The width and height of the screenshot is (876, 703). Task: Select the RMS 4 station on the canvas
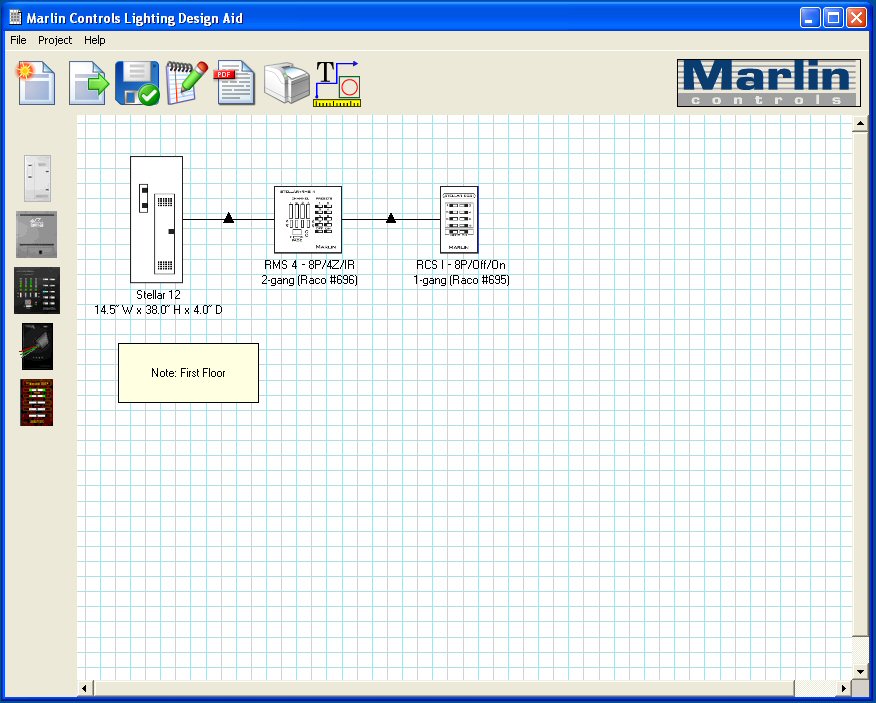point(308,220)
